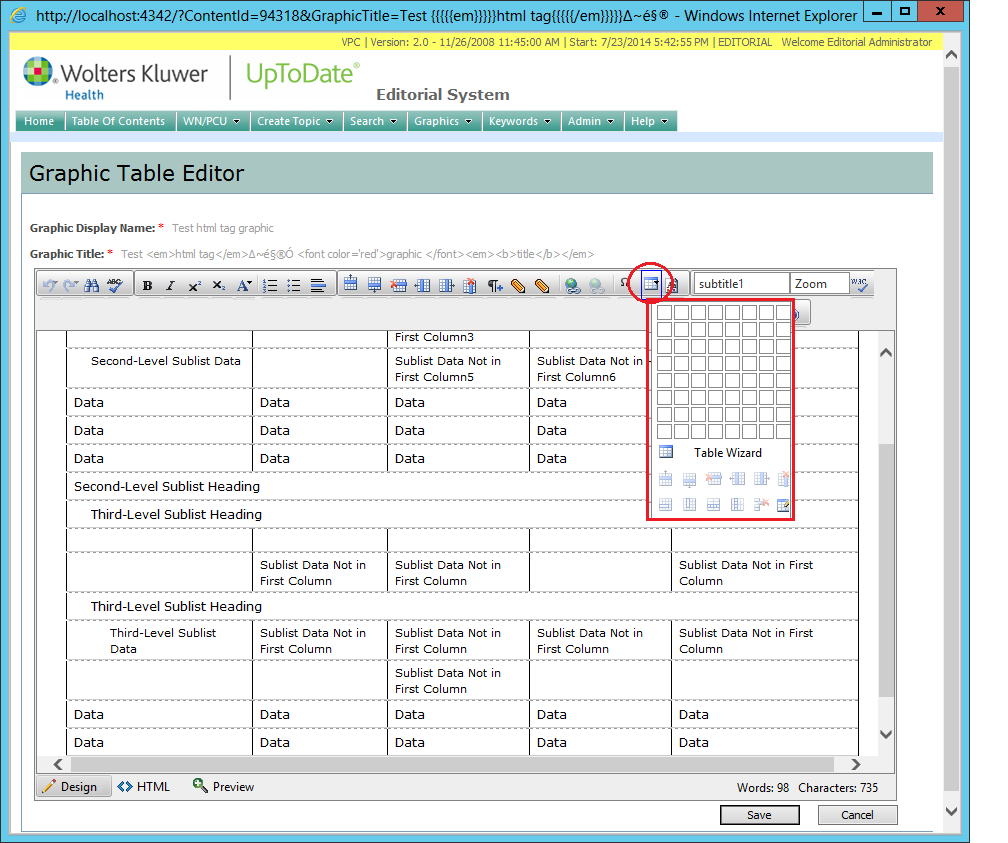Insert a bulleted list
1008x843 pixels.
click(294, 286)
